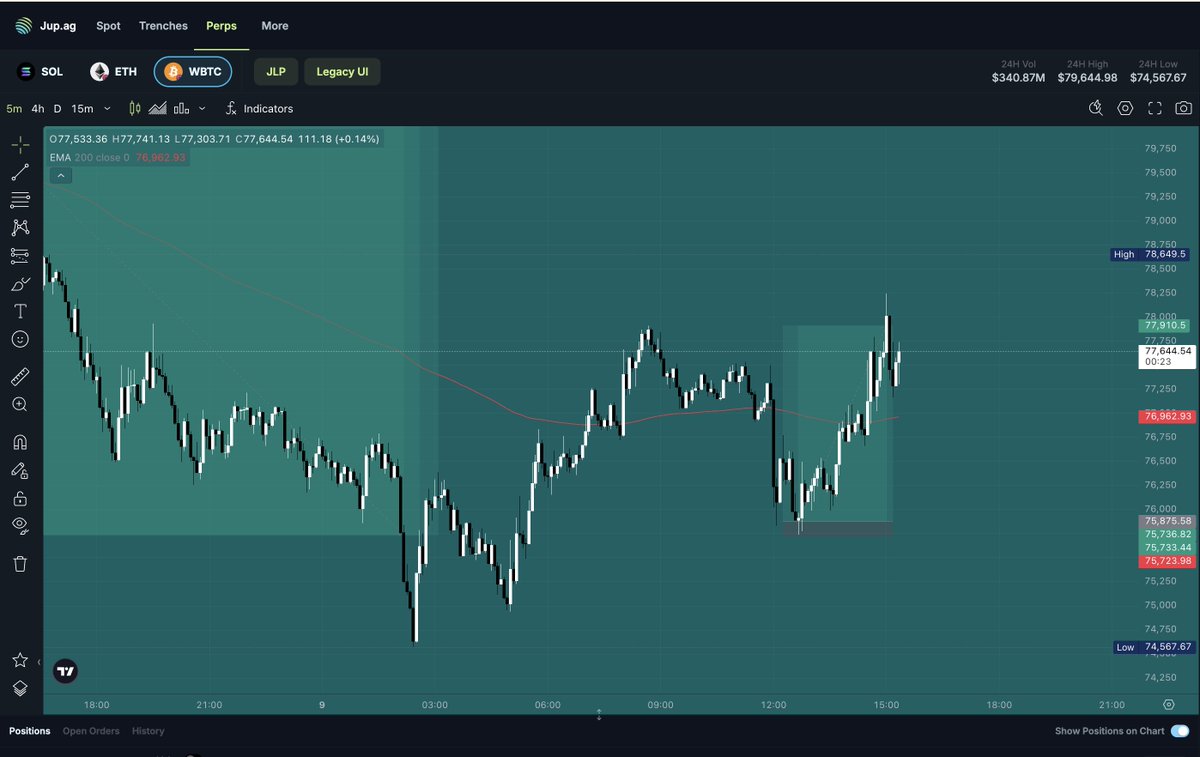Viewport: 1200px width, 757px height.
Task: Switch to Legacy UI
Action: click(342, 72)
